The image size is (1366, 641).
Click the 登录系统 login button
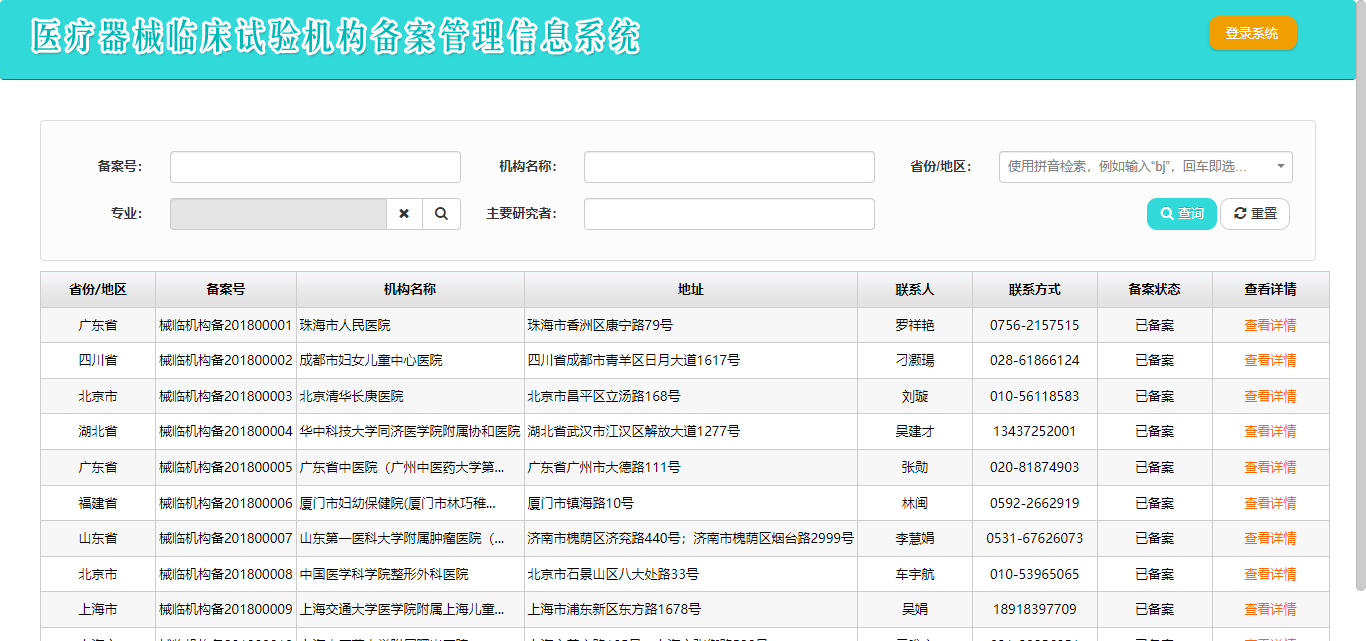point(1252,33)
